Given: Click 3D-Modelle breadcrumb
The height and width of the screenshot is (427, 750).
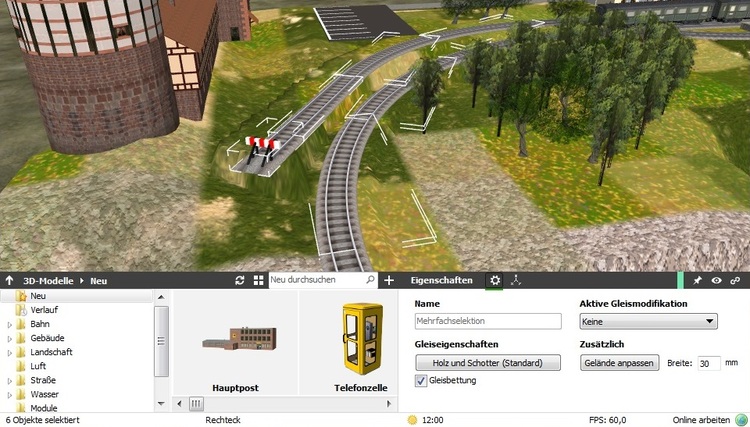Looking at the screenshot, I should coord(48,281).
